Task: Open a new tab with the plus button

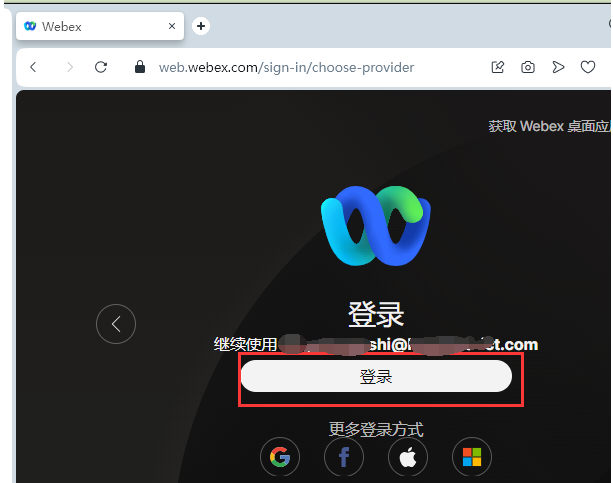Action: 201,26
